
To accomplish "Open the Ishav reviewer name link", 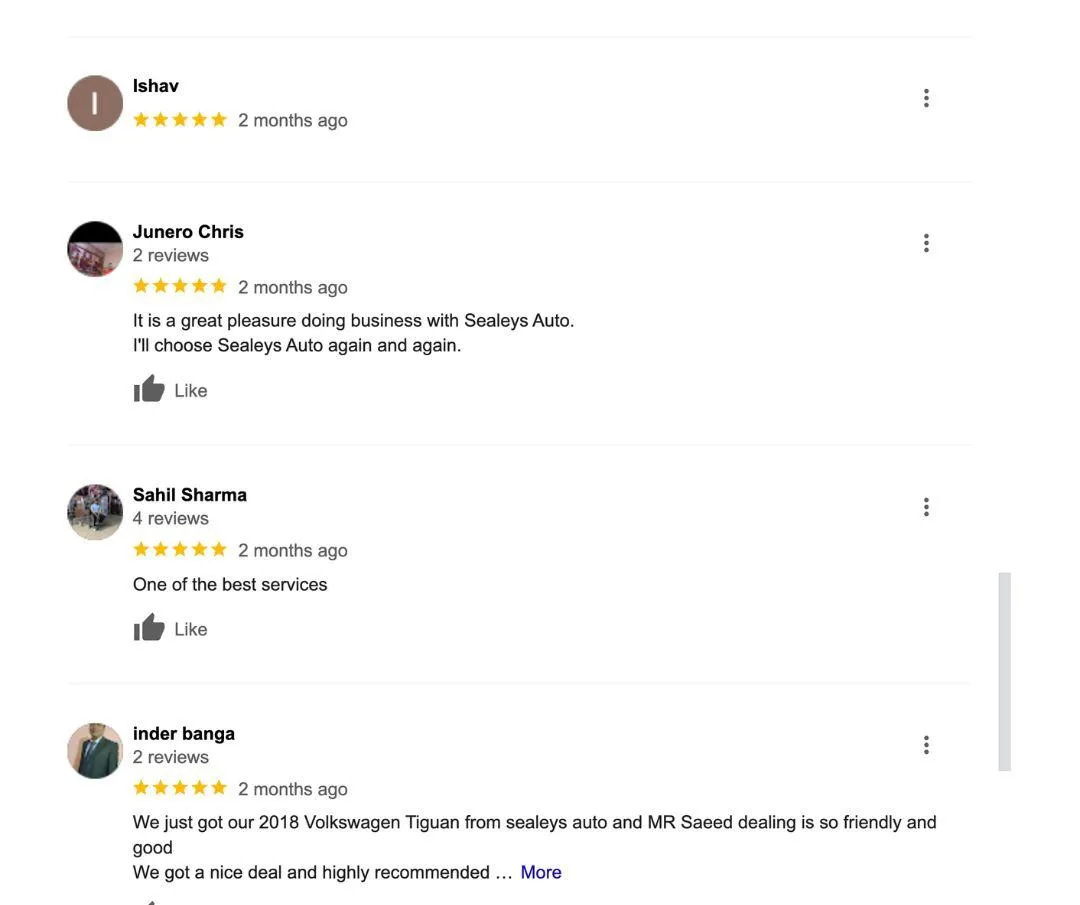I will 156,86.
